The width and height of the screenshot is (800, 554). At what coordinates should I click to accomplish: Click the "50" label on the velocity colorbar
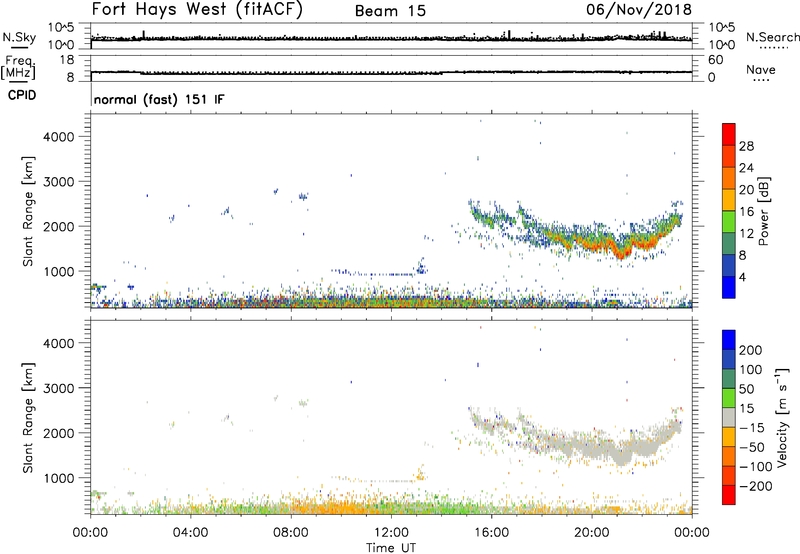(x=747, y=389)
